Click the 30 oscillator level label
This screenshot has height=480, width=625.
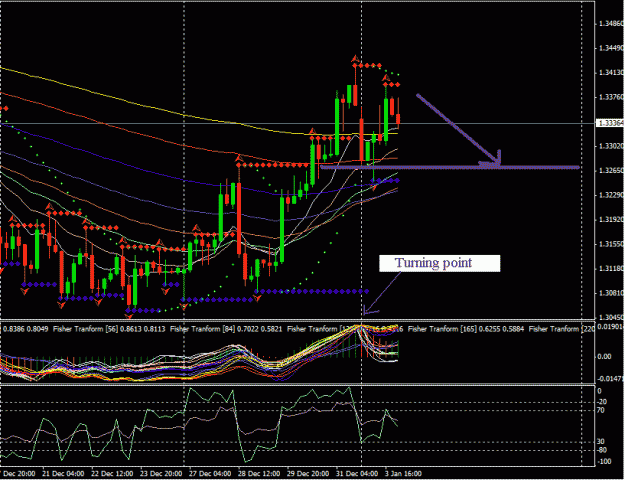(601, 442)
